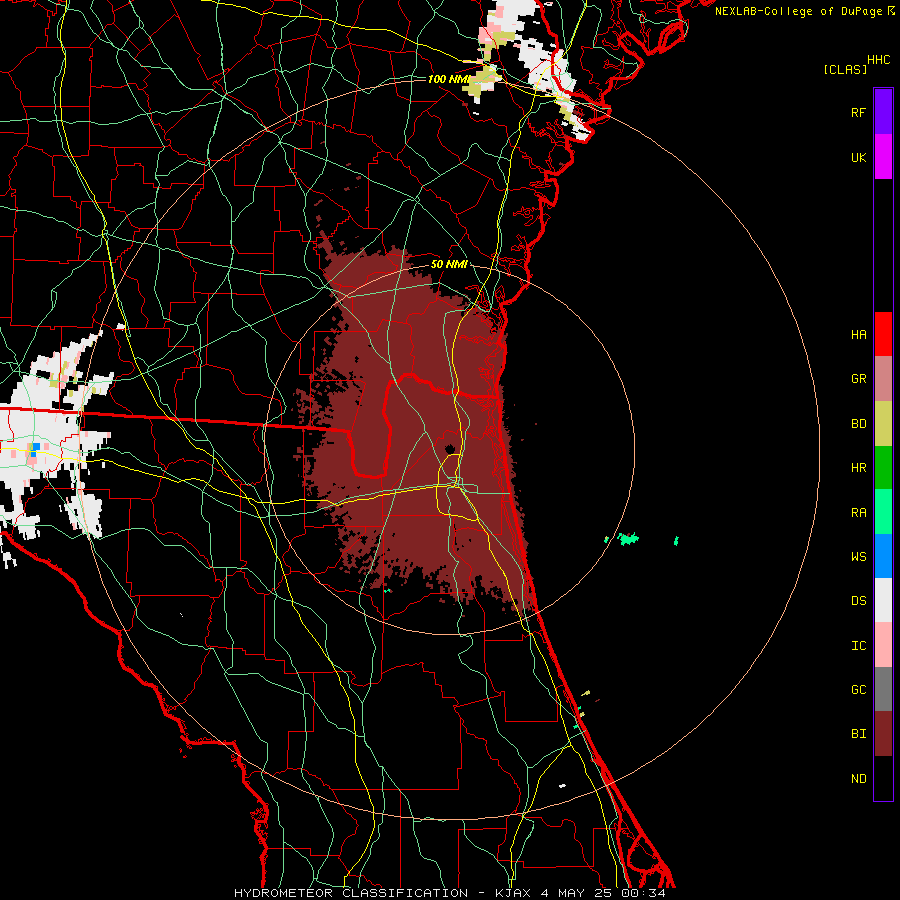Image resolution: width=900 pixels, height=900 pixels.
Task: Click the DS white legend swatch
Action: point(883,600)
